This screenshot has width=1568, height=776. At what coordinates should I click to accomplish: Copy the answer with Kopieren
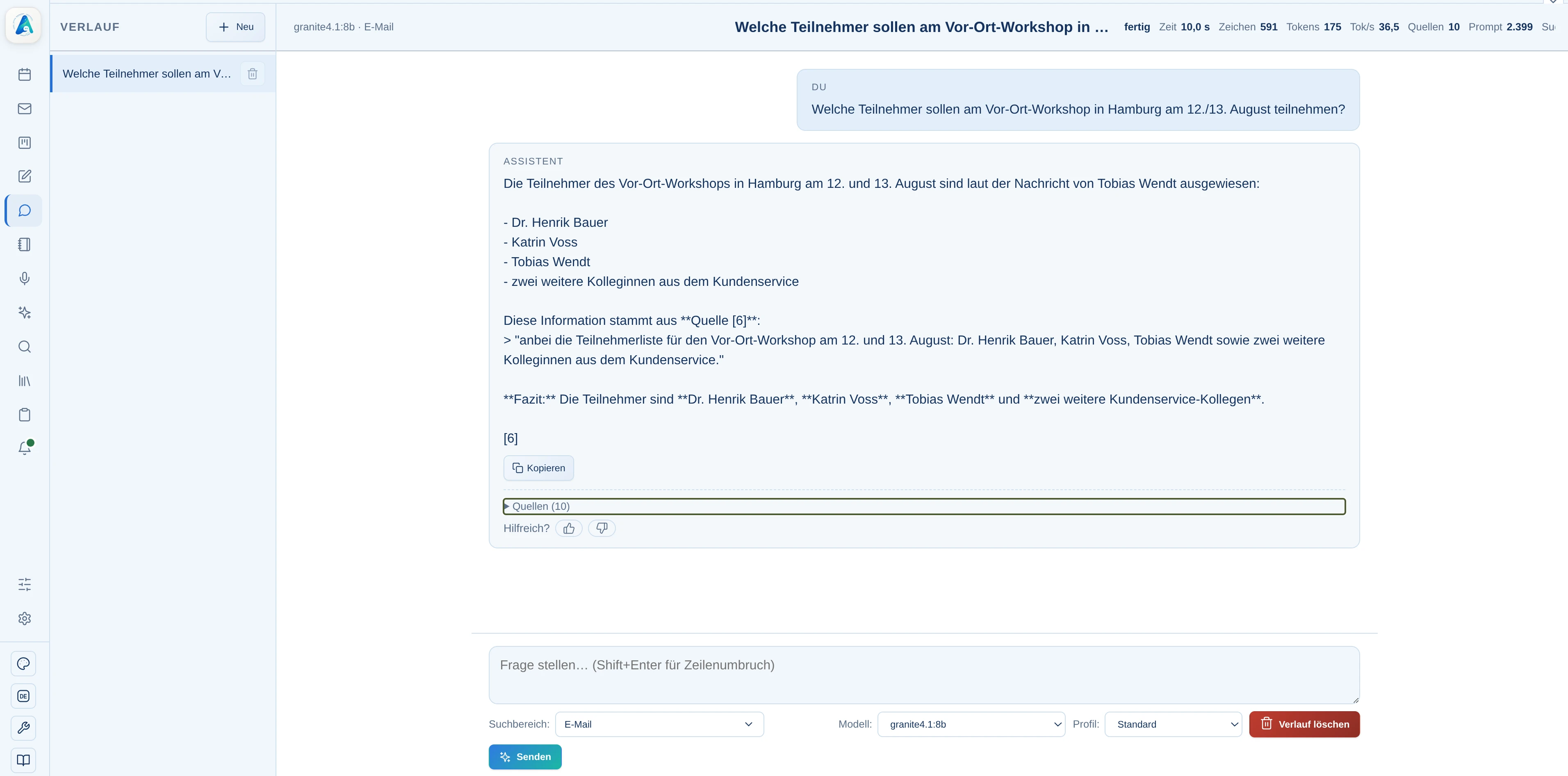pyautogui.click(x=539, y=468)
